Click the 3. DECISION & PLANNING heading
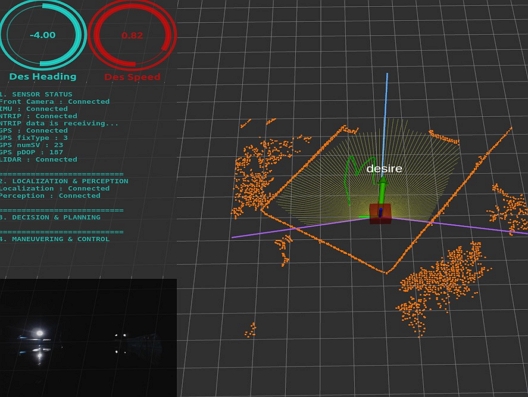This screenshot has width=528, height=397. [x=50, y=218]
